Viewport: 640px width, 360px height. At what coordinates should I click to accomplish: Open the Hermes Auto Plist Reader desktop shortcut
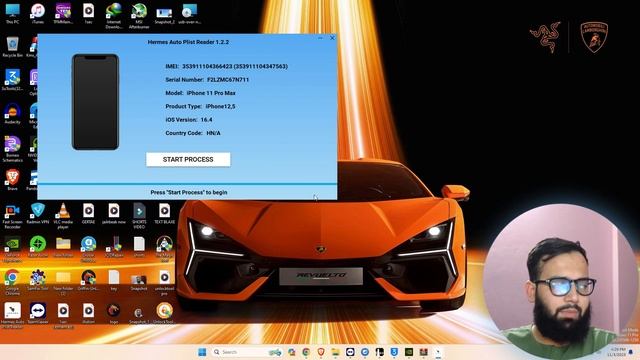[x=13, y=316]
